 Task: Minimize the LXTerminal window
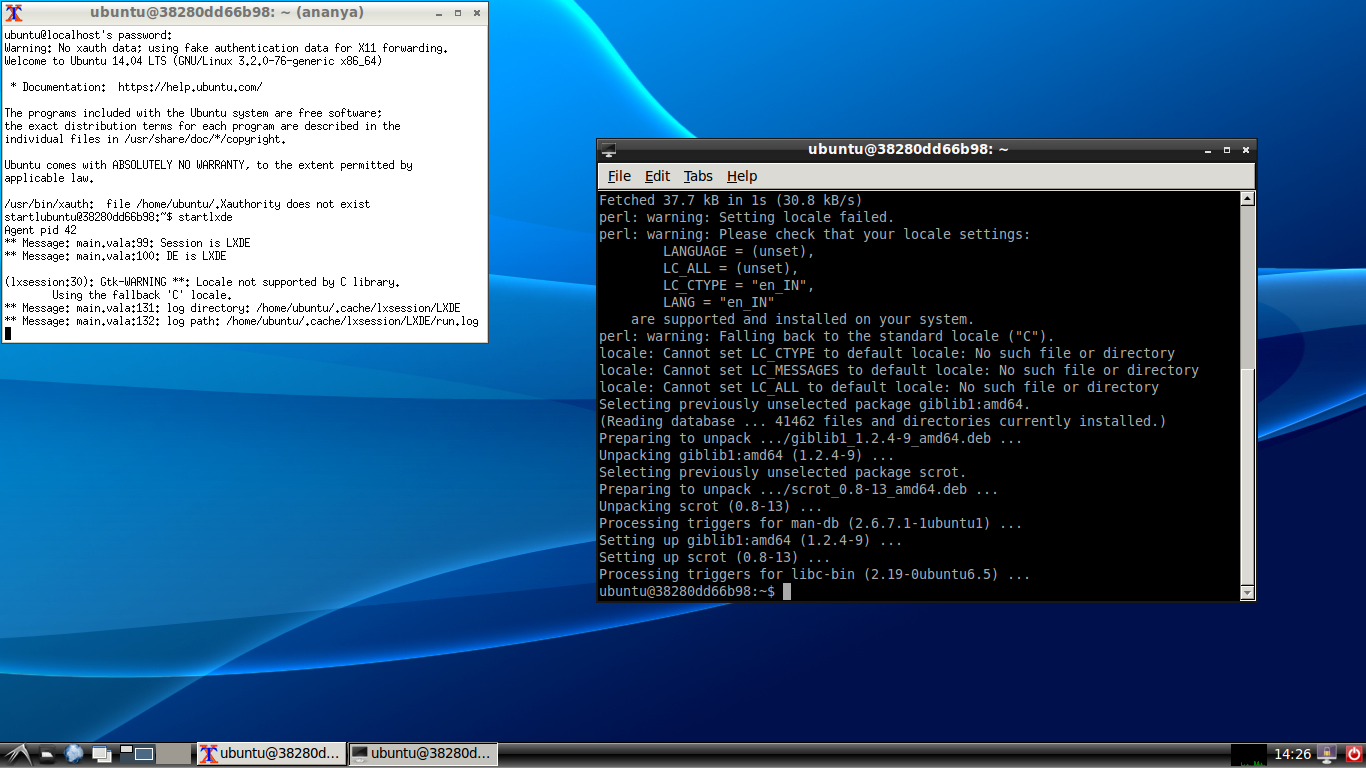click(1207, 150)
